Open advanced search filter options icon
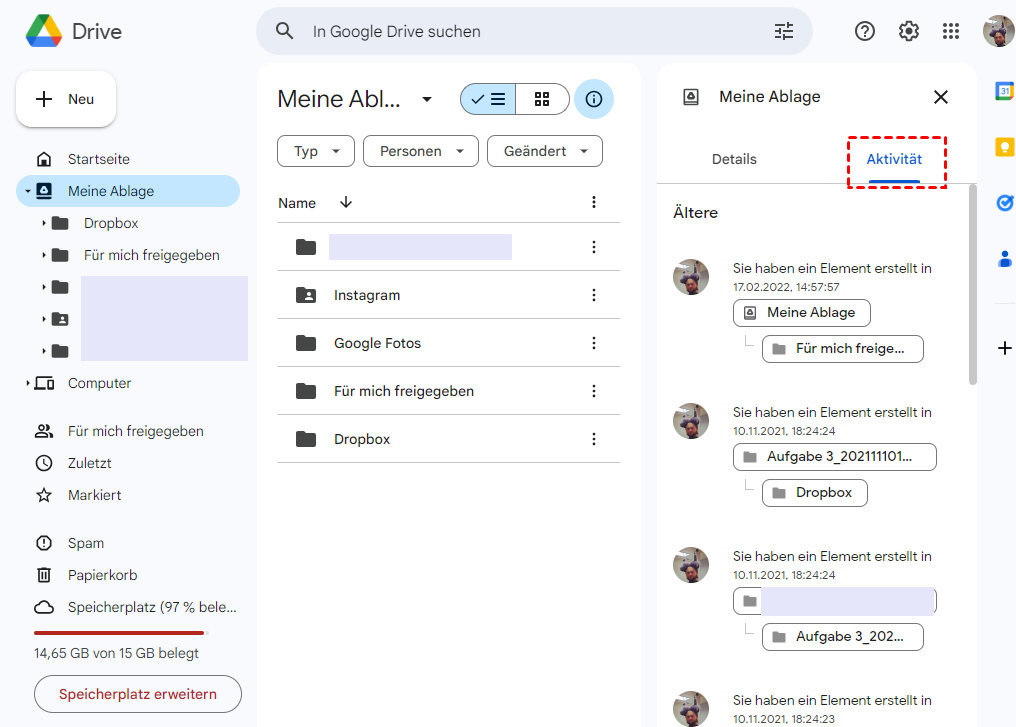1016x727 pixels. click(784, 31)
